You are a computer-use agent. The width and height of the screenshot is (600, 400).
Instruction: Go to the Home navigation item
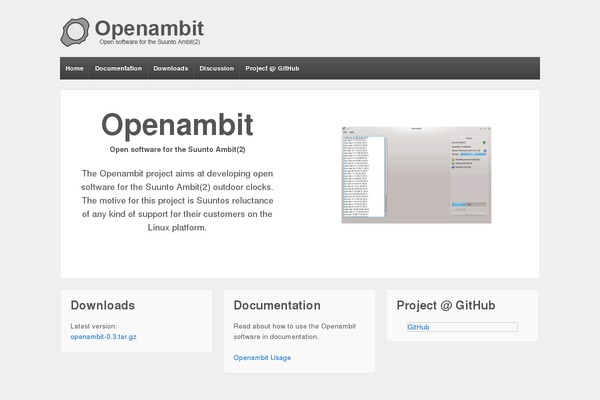click(74, 68)
